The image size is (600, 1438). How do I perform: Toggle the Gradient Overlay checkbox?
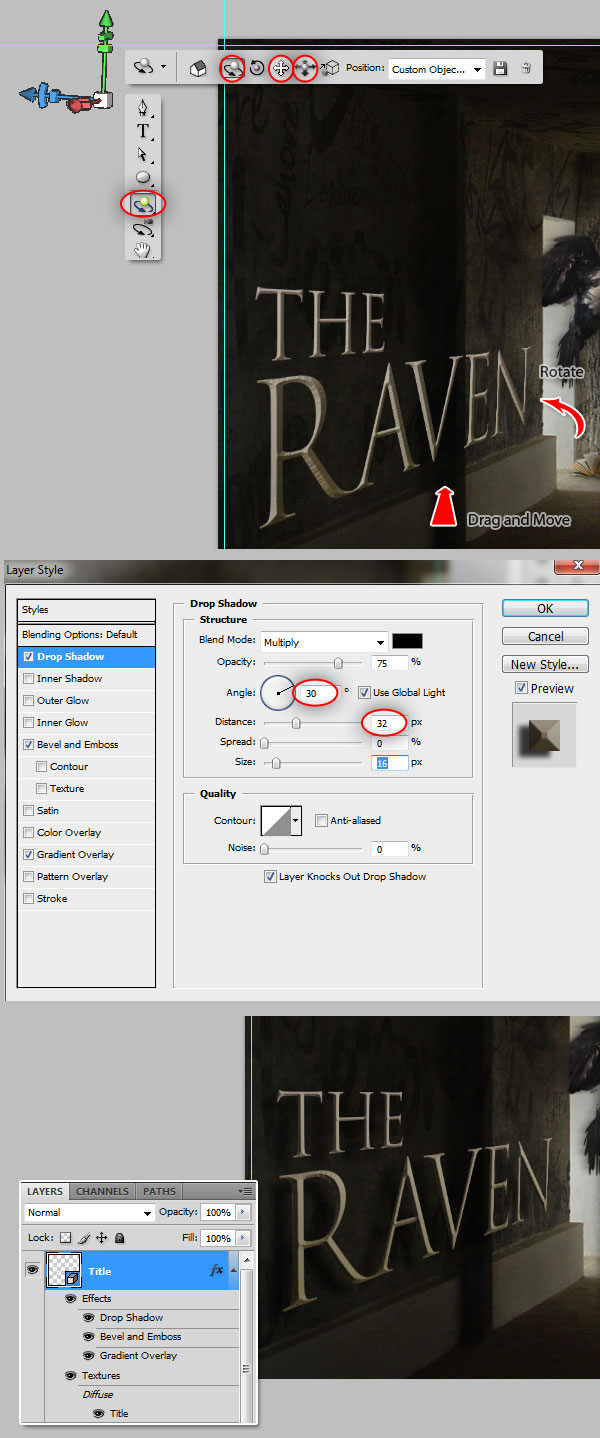28,855
